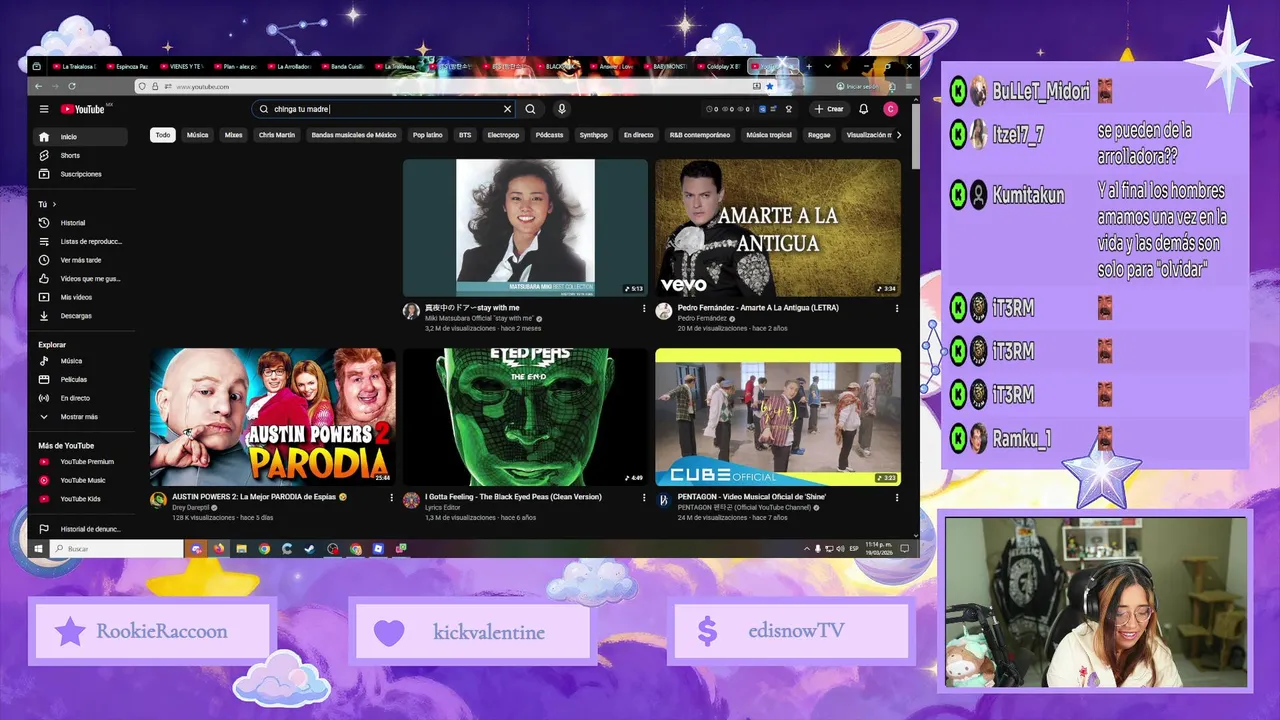
Task: Select the Mixes filter chip
Action: (234, 135)
